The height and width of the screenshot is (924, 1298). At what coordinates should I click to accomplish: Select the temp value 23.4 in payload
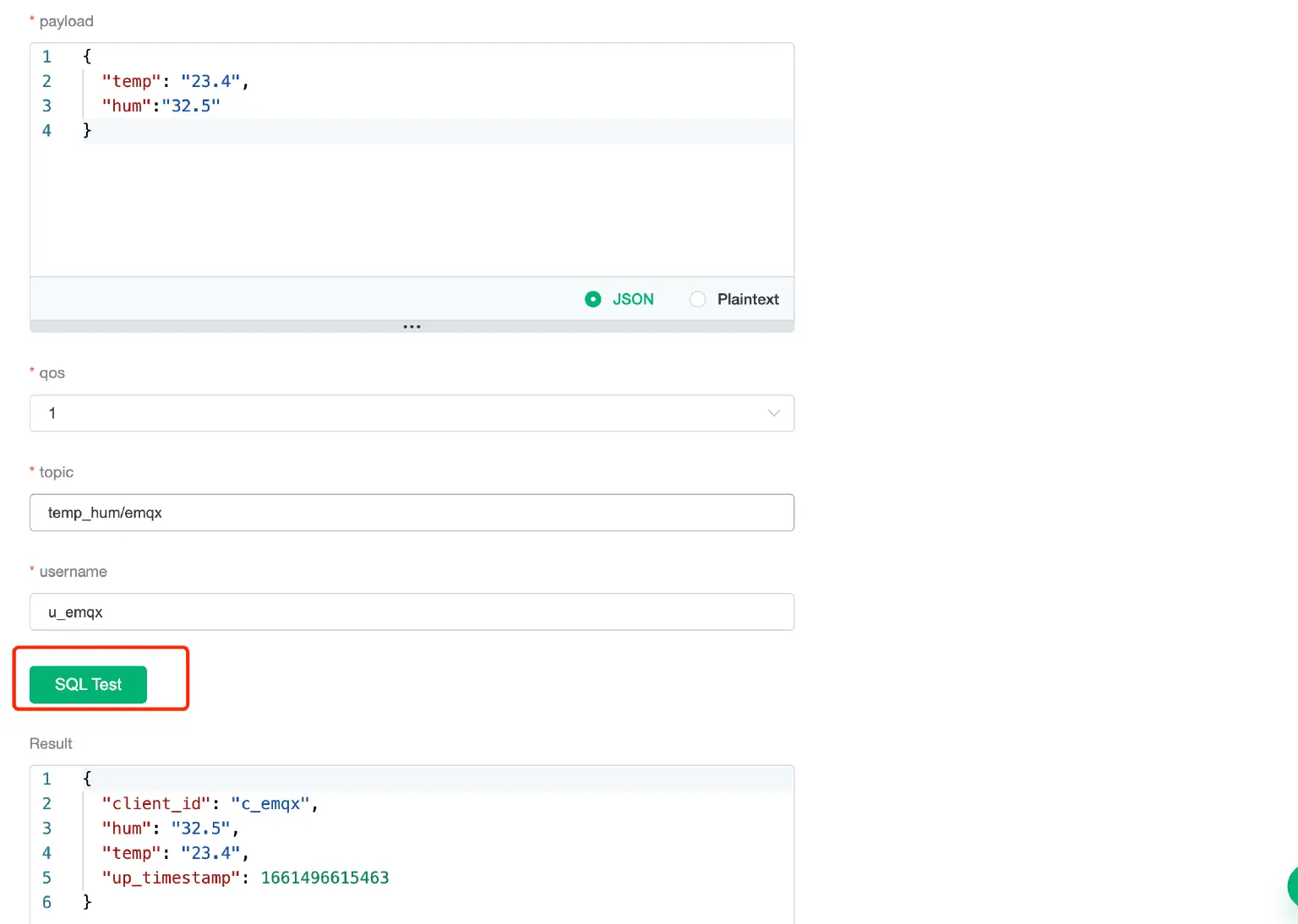click(210, 81)
